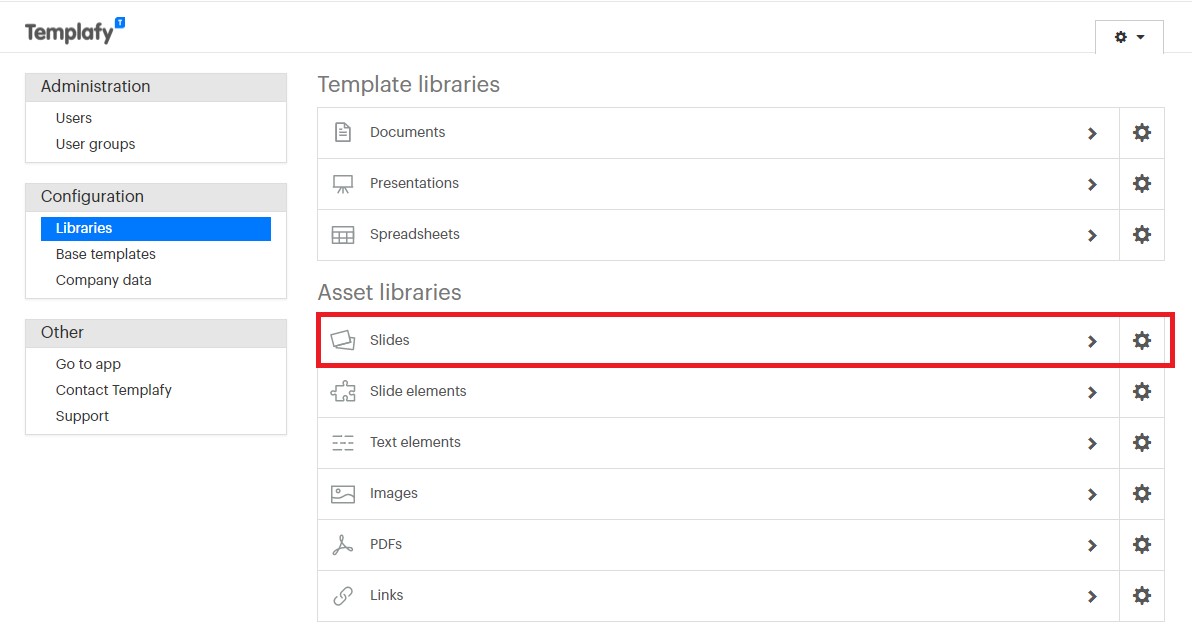Expand the Presentations library chevron
The width and height of the screenshot is (1193, 633).
[1092, 183]
